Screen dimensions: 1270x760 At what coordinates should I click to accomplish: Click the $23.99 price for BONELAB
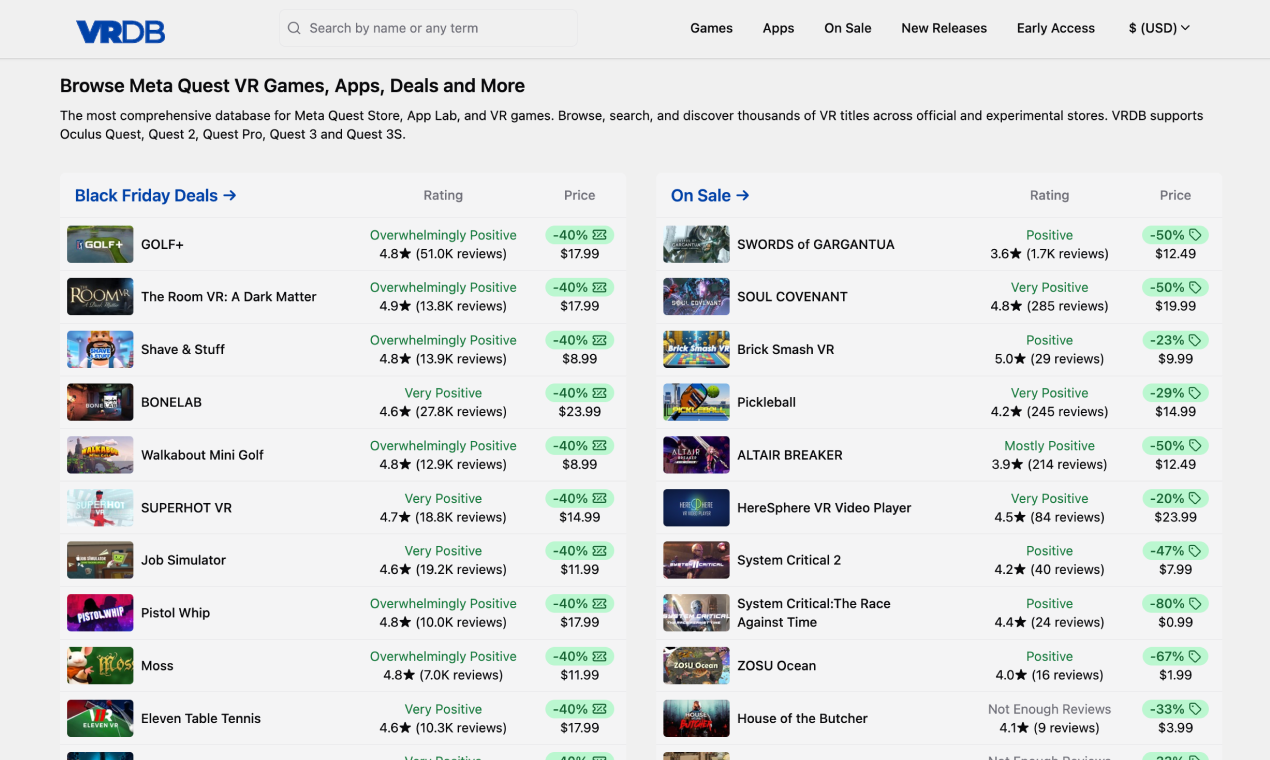(x=579, y=412)
